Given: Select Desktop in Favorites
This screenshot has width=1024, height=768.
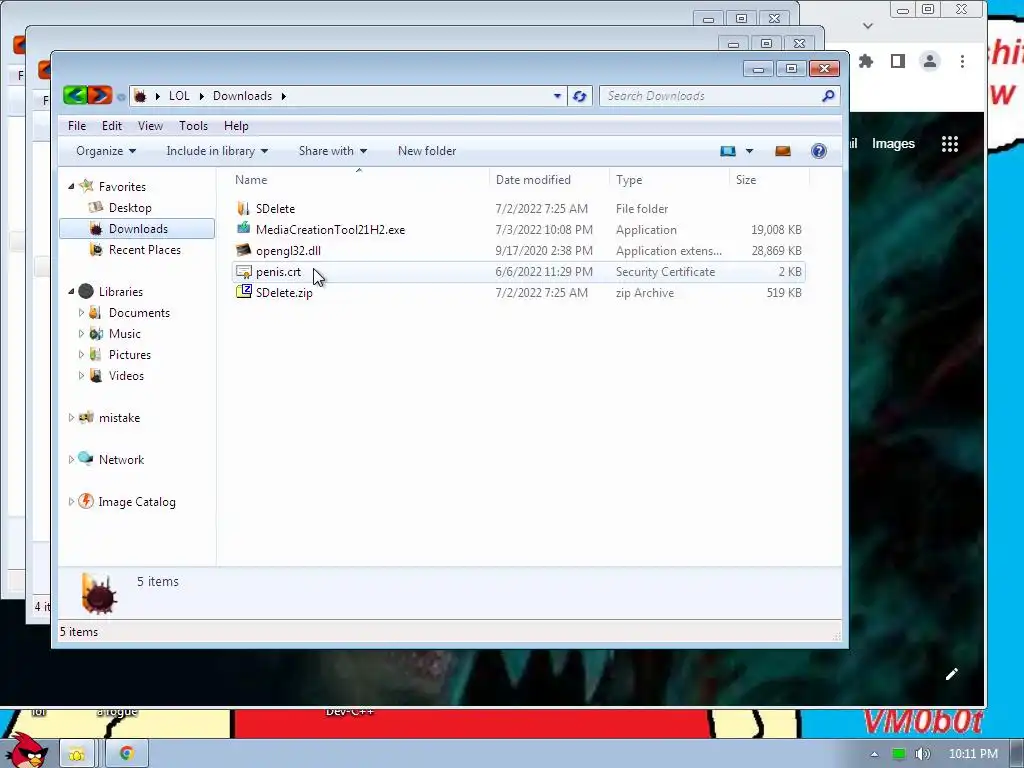Looking at the screenshot, I should coord(130,208).
